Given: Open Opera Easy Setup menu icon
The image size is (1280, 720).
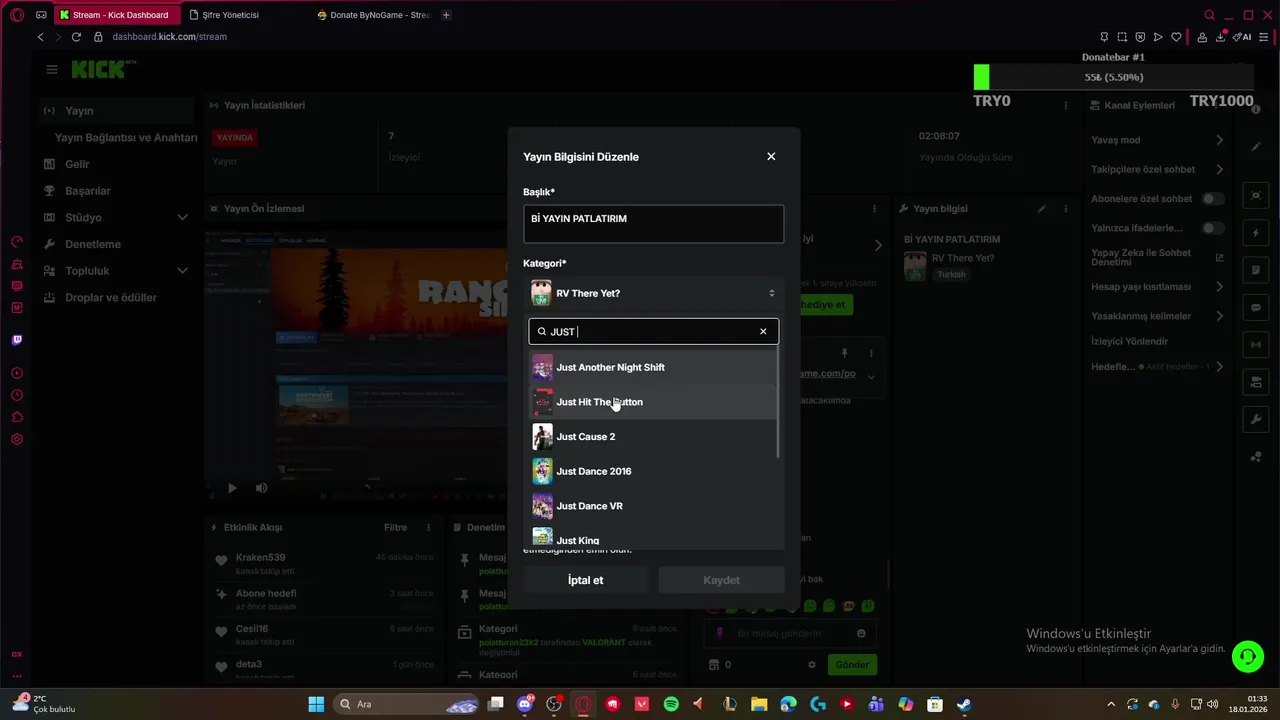Looking at the screenshot, I should (1265, 37).
